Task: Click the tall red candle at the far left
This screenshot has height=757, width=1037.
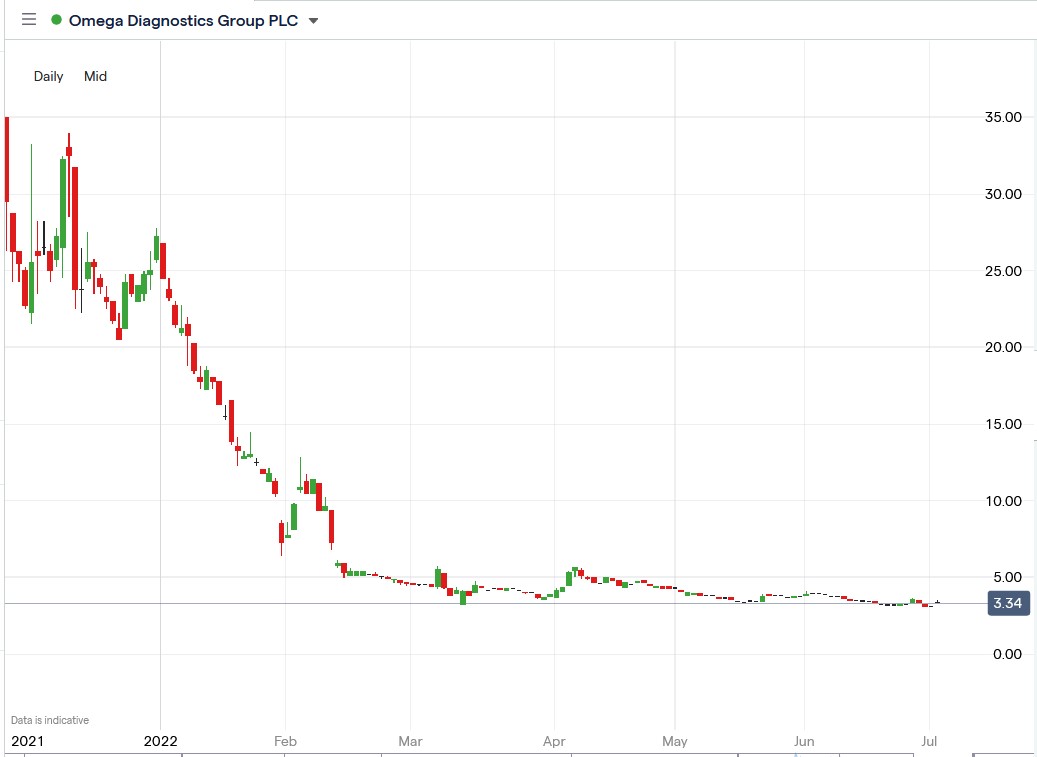Action: 5,160
